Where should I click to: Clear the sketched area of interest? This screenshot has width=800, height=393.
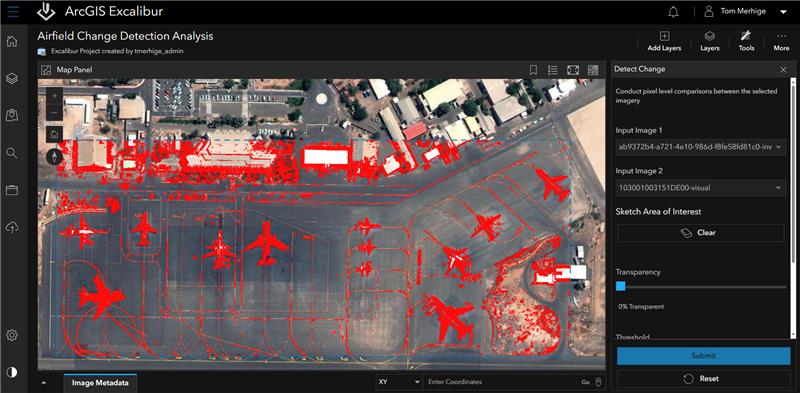point(701,233)
